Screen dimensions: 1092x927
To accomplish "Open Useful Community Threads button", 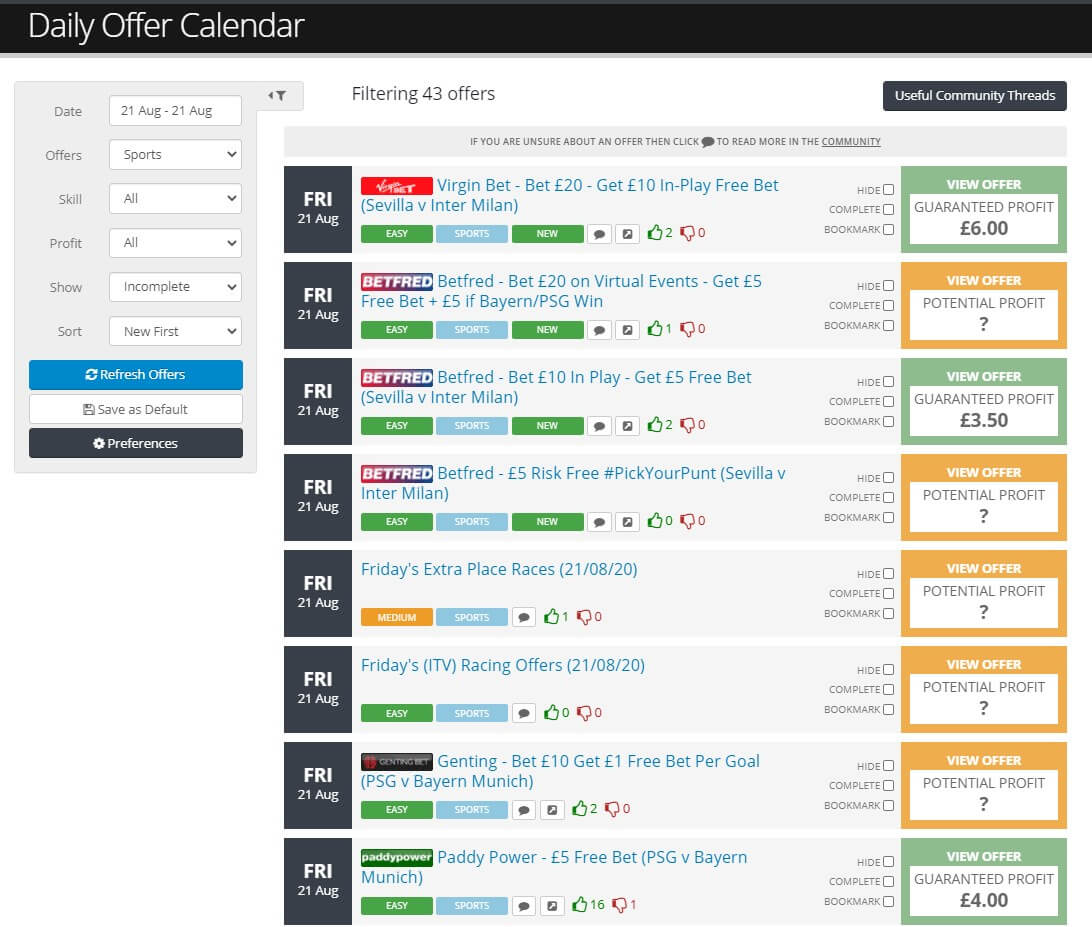I will 974,96.
